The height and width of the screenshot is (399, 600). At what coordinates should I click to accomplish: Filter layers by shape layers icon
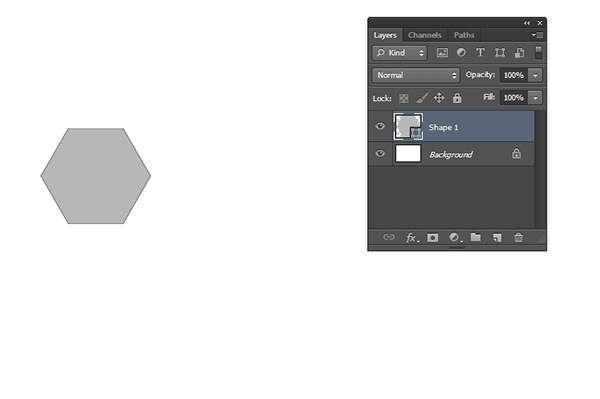[500, 53]
